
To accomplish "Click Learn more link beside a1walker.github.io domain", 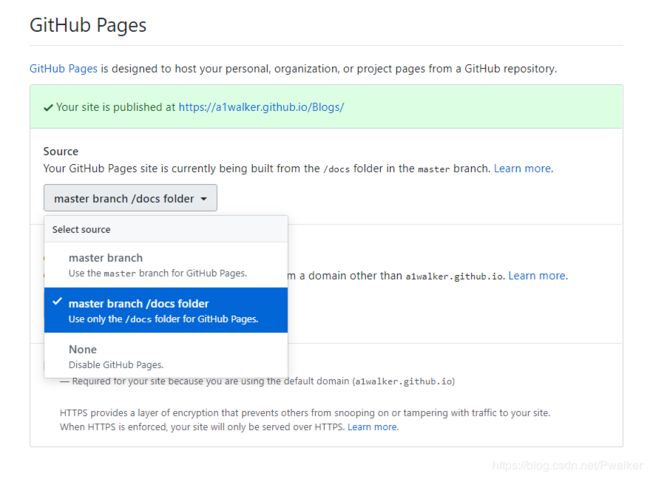I will click(x=538, y=276).
